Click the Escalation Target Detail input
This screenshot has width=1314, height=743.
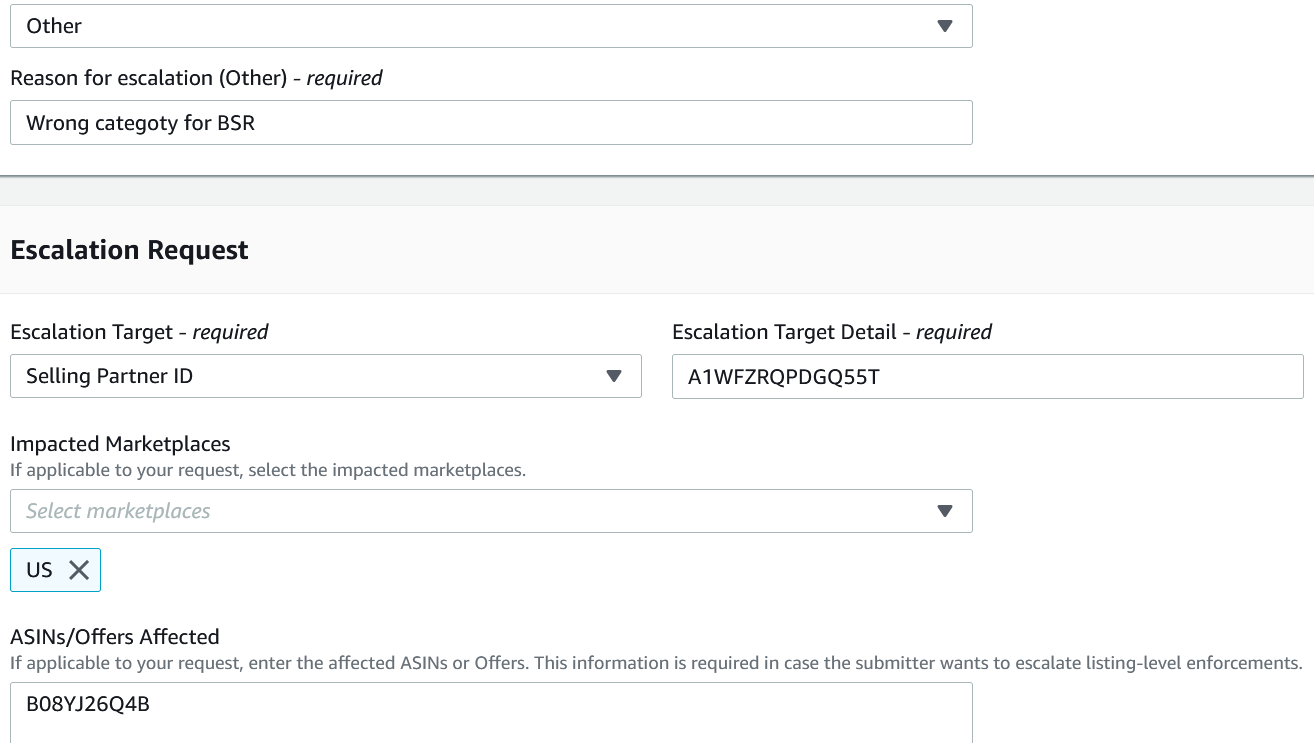[987, 377]
